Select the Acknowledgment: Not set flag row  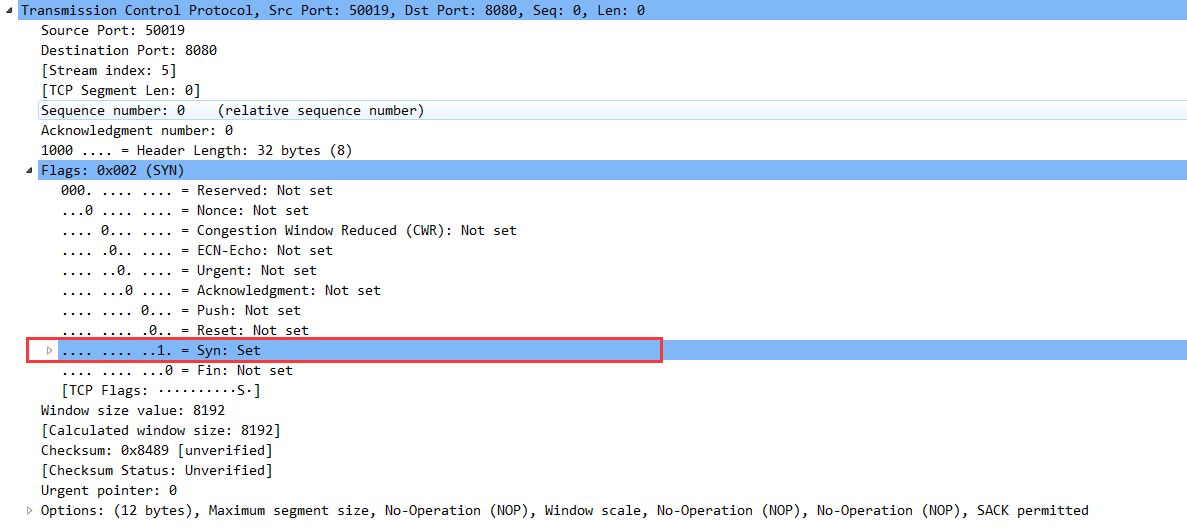220,290
